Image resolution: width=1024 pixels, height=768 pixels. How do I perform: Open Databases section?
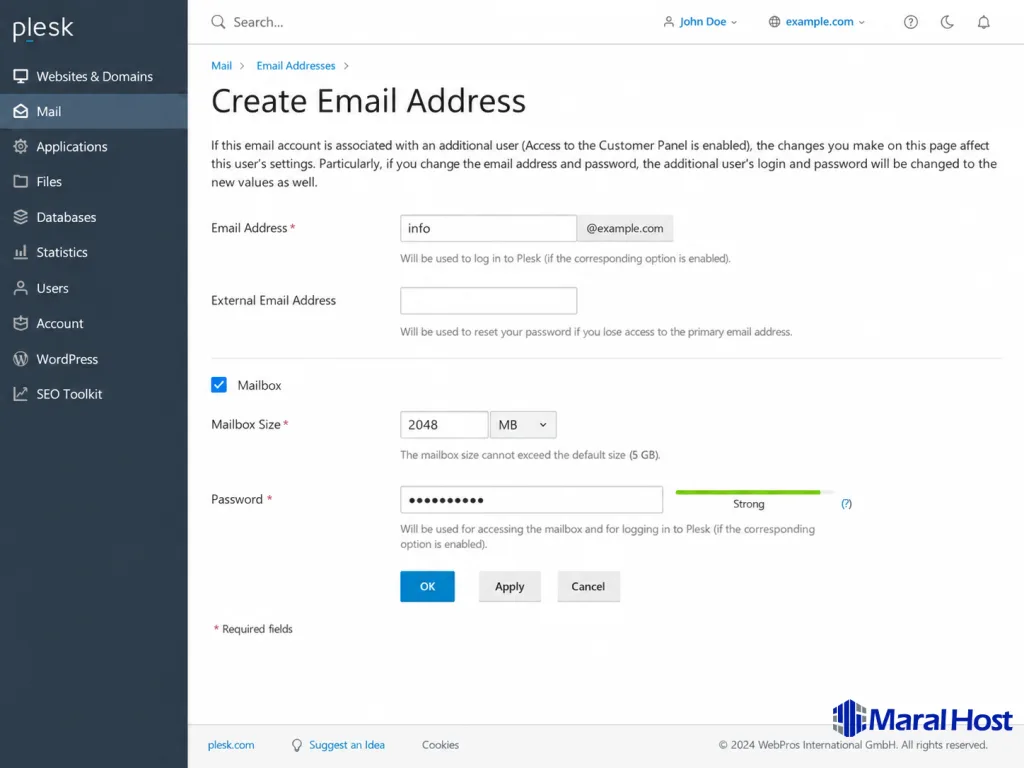(x=94, y=217)
